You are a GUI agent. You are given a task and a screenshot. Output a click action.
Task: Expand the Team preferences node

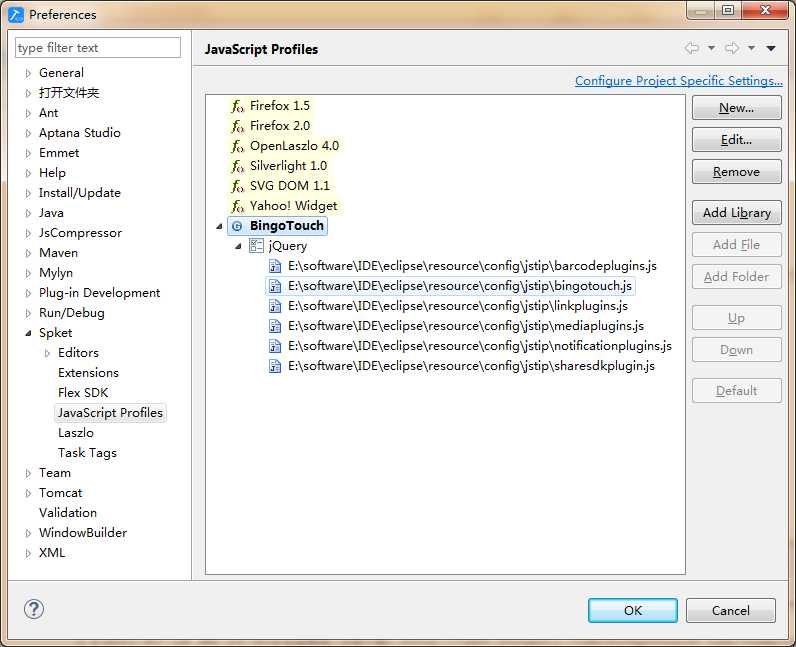28,473
